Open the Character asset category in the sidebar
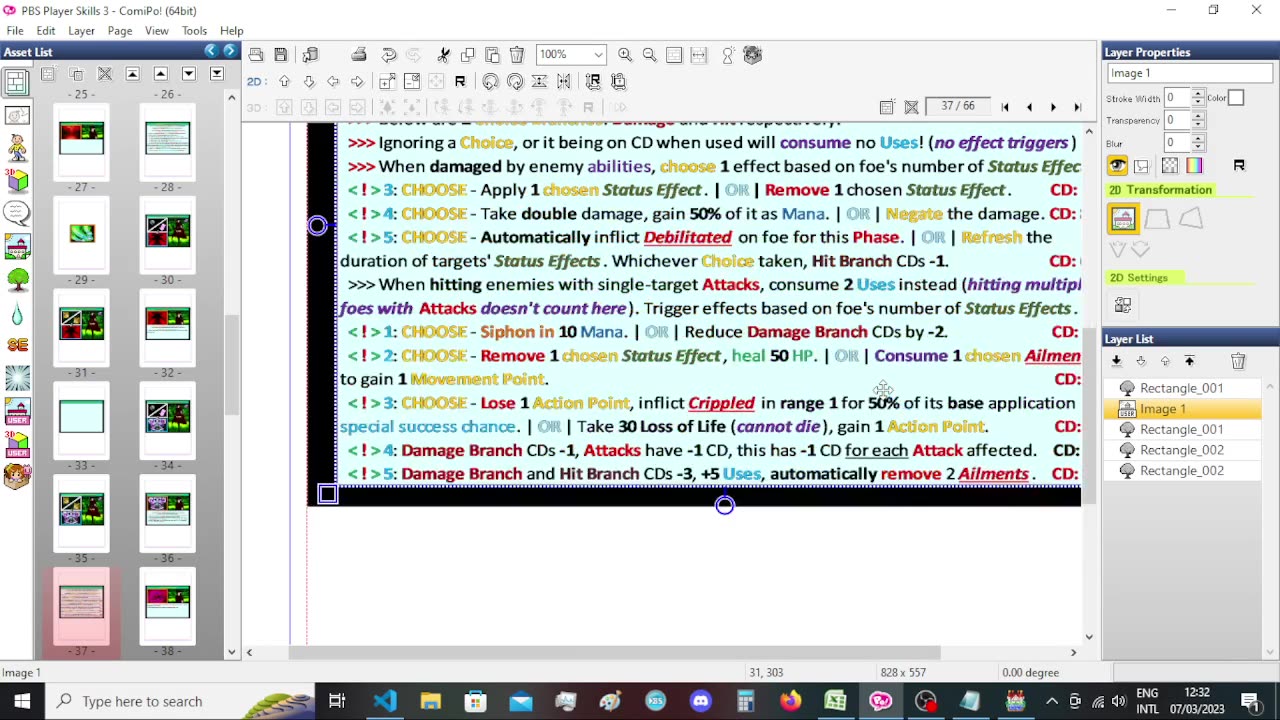This screenshot has height=720, width=1280. (17, 148)
